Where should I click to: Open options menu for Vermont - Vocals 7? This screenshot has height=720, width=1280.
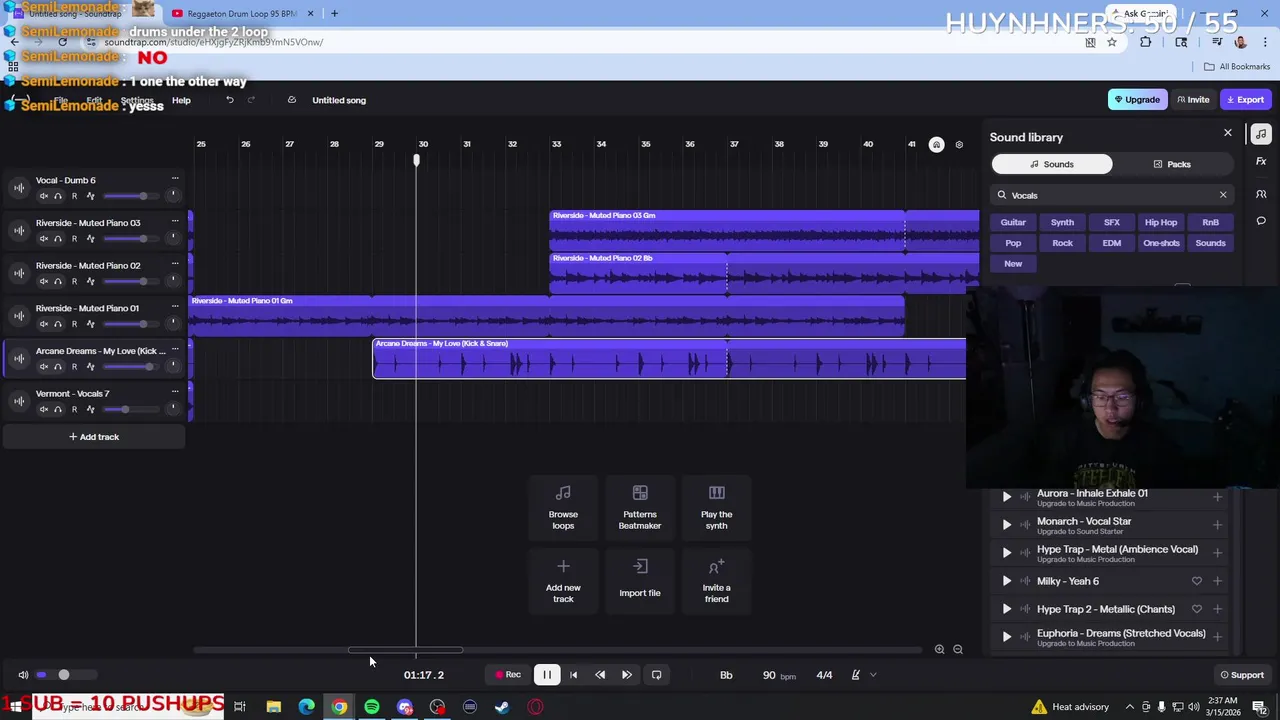(x=175, y=393)
